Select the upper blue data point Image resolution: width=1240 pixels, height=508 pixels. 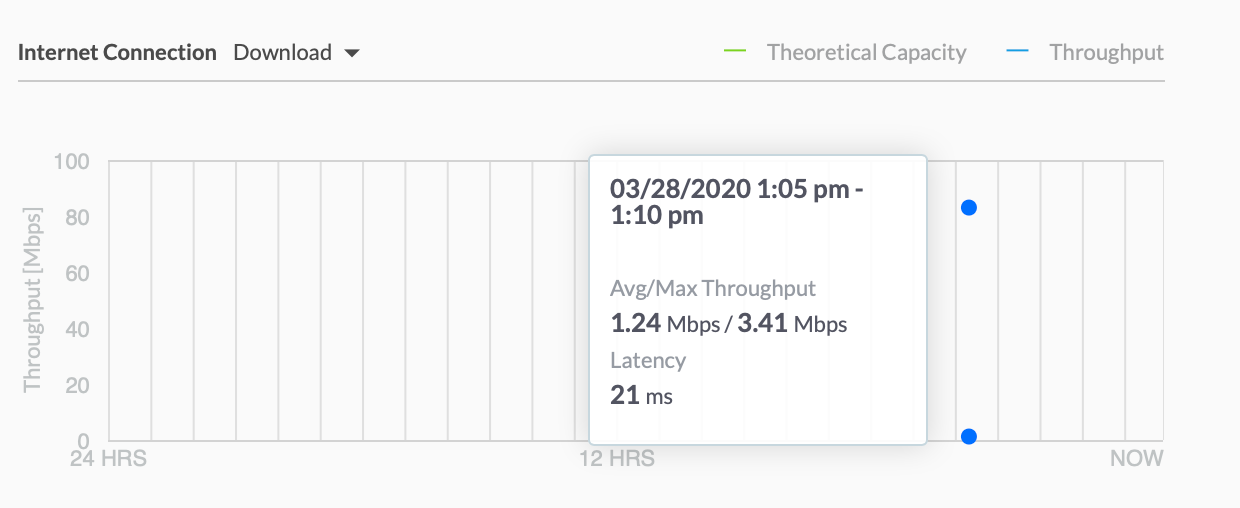pos(968,208)
